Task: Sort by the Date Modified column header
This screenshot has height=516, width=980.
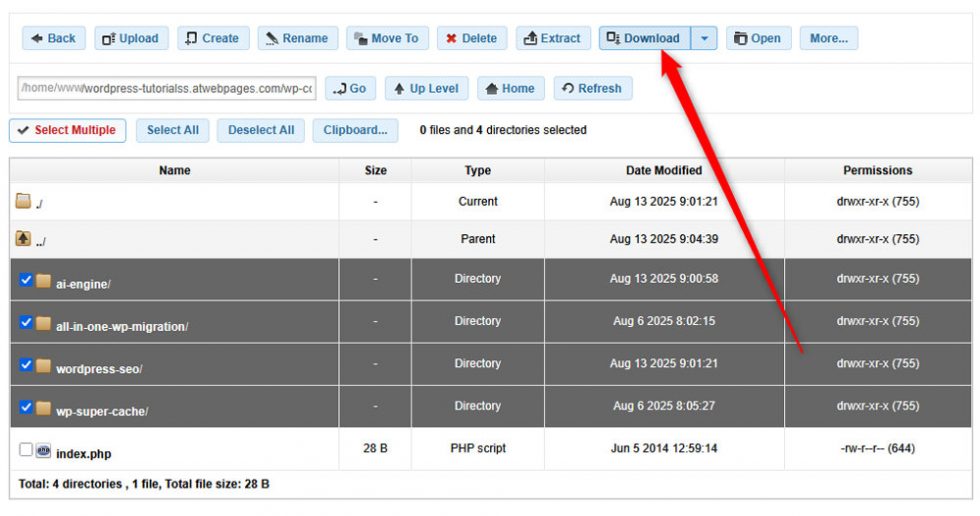Action: coord(664,171)
